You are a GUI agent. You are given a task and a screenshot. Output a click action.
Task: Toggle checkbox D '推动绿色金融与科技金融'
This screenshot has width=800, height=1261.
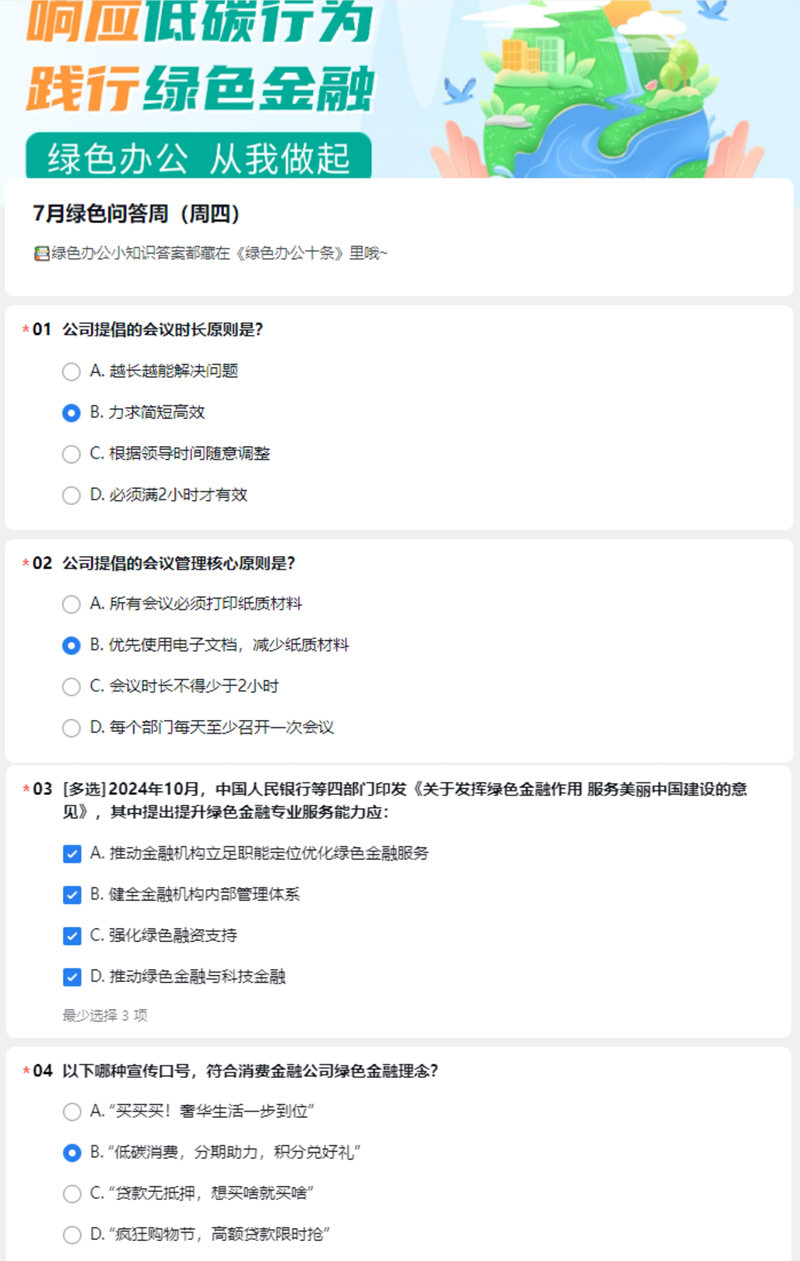(71, 976)
